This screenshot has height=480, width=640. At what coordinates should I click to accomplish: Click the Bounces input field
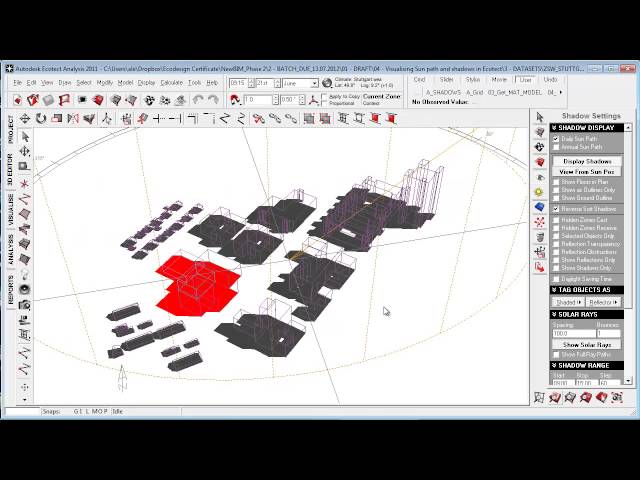pos(609,333)
